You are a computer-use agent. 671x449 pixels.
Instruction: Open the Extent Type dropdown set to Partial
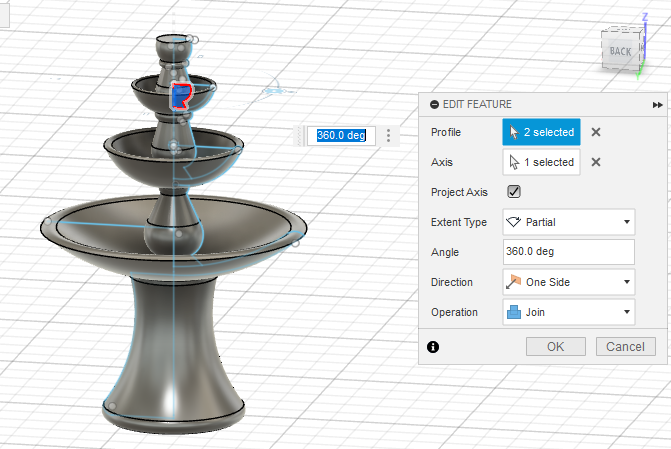[x=569, y=222]
